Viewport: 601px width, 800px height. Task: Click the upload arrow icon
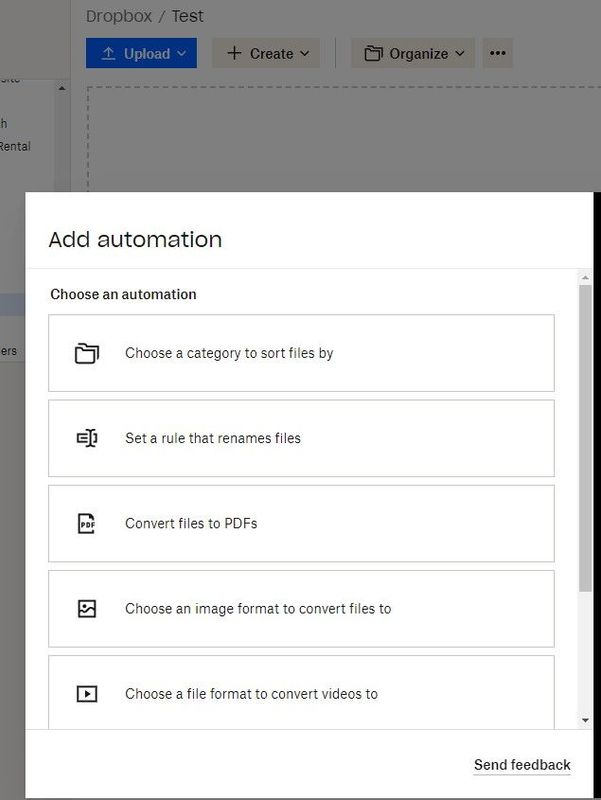(x=109, y=53)
